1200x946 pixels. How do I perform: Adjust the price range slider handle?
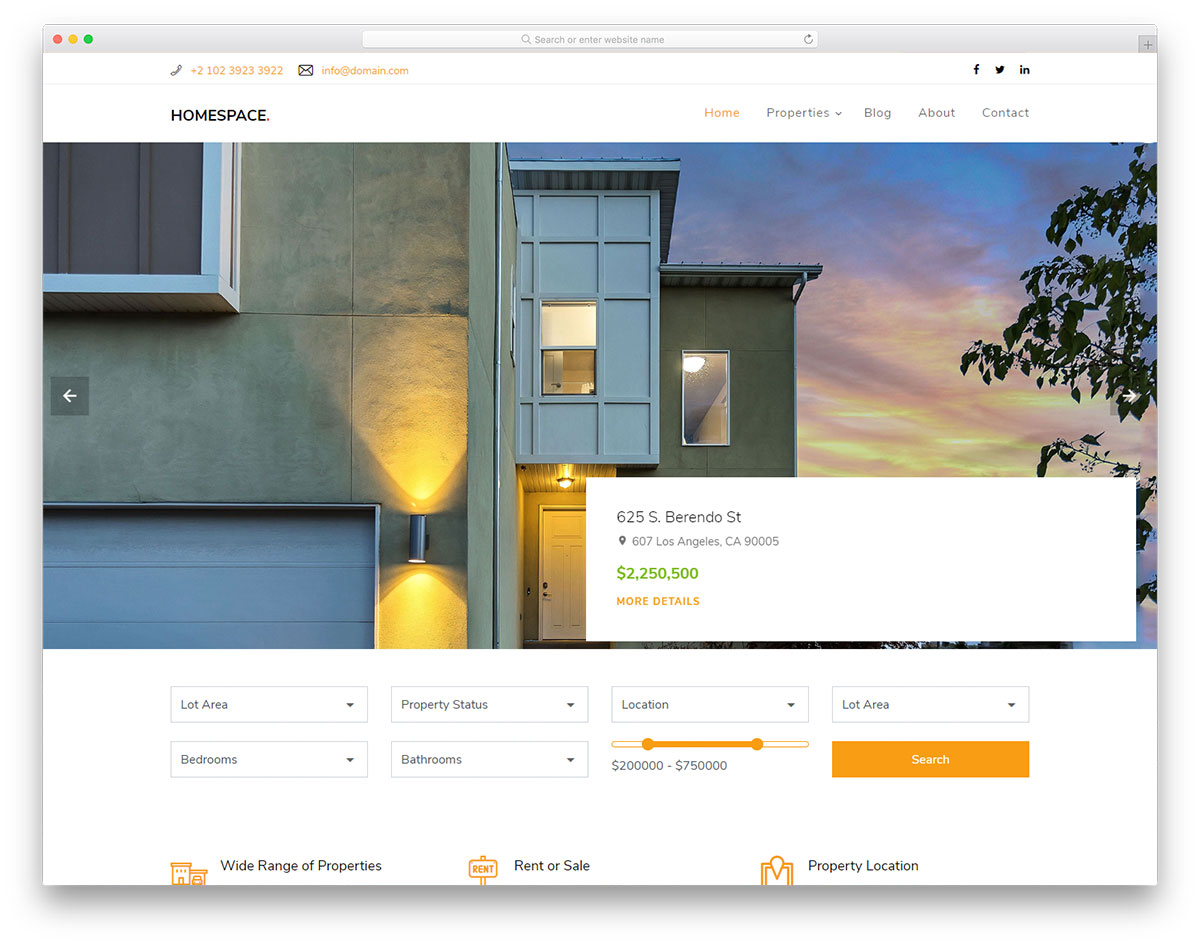pos(757,744)
